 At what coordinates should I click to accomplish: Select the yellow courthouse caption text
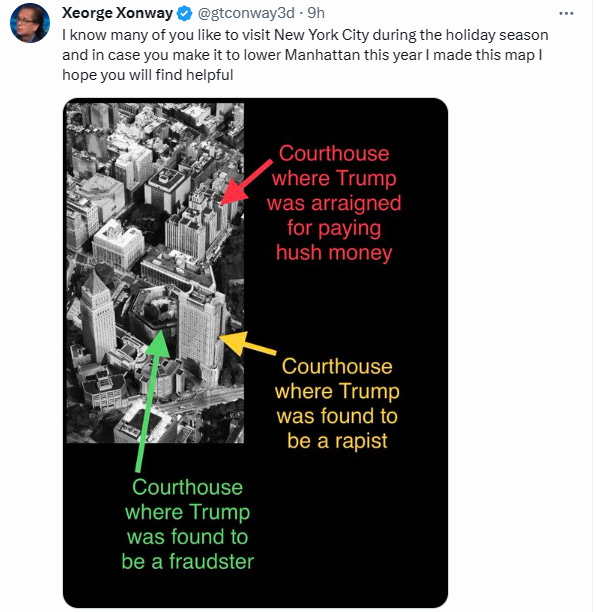[x=337, y=404]
